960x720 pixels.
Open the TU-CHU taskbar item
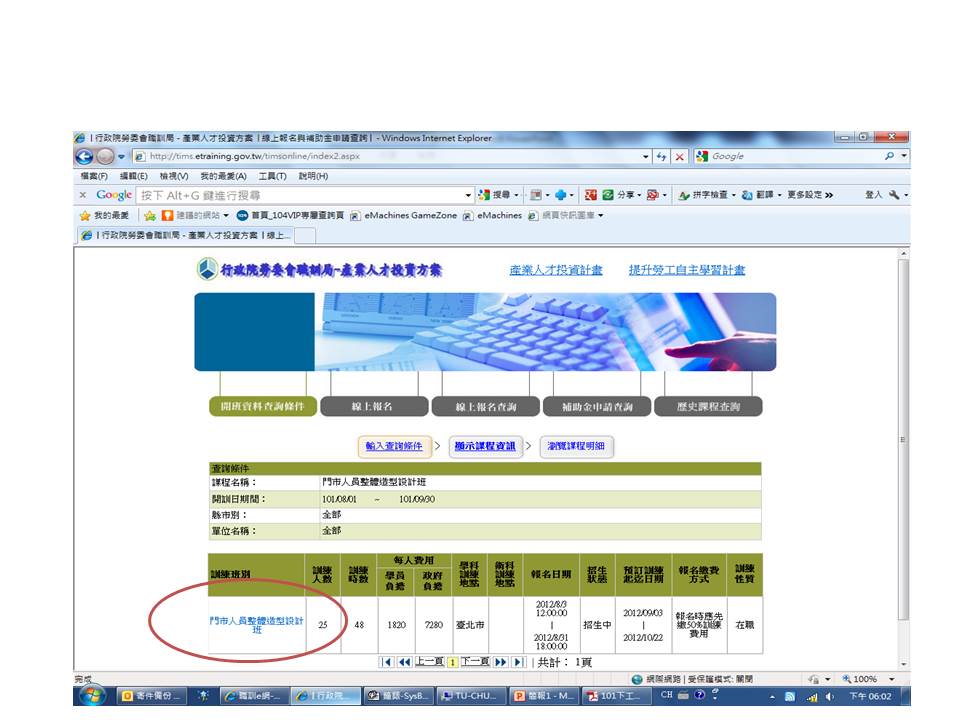471,696
